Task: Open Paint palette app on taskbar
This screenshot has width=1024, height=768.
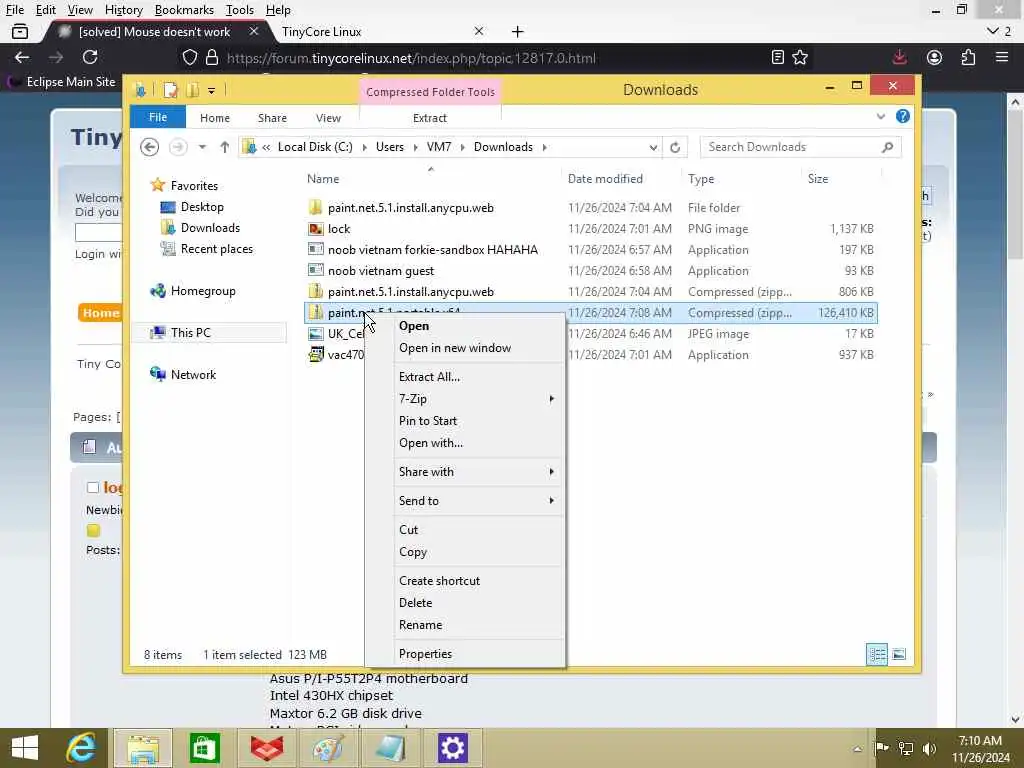Action: pos(328,748)
